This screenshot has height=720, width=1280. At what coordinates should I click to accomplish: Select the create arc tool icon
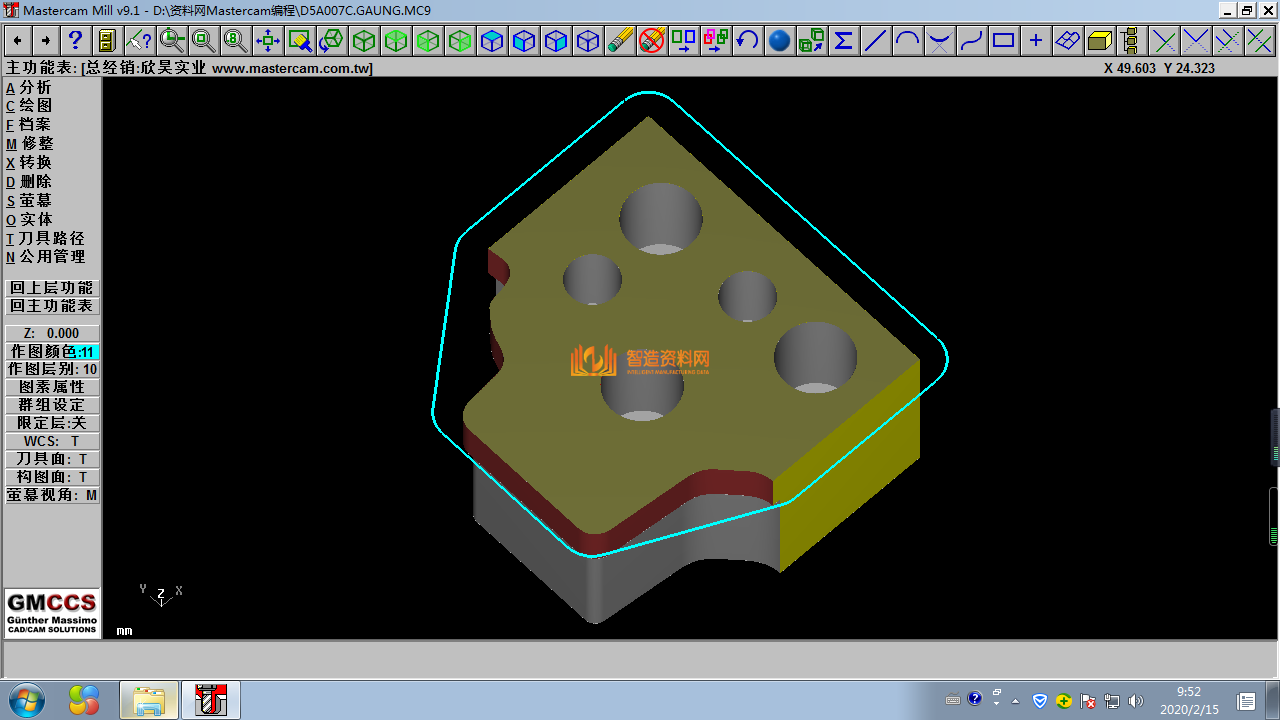coord(907,41)
